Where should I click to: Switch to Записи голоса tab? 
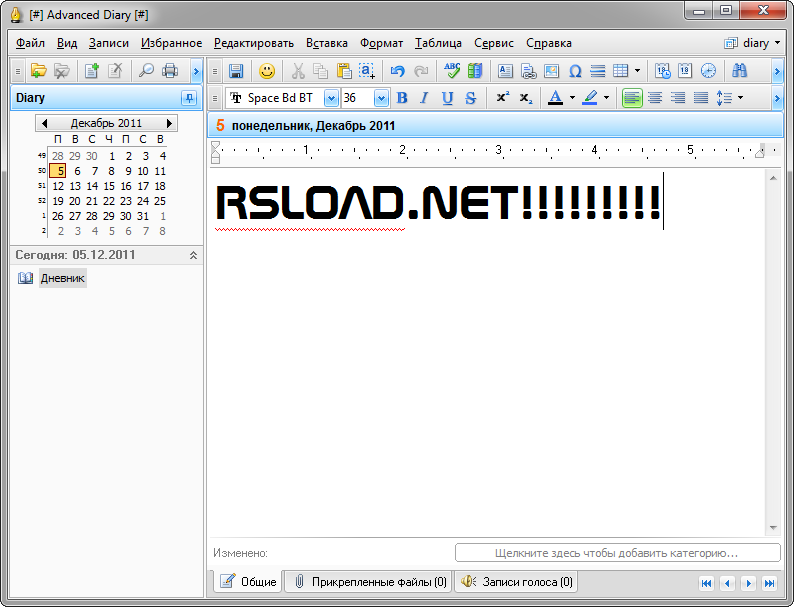point(517,582)
